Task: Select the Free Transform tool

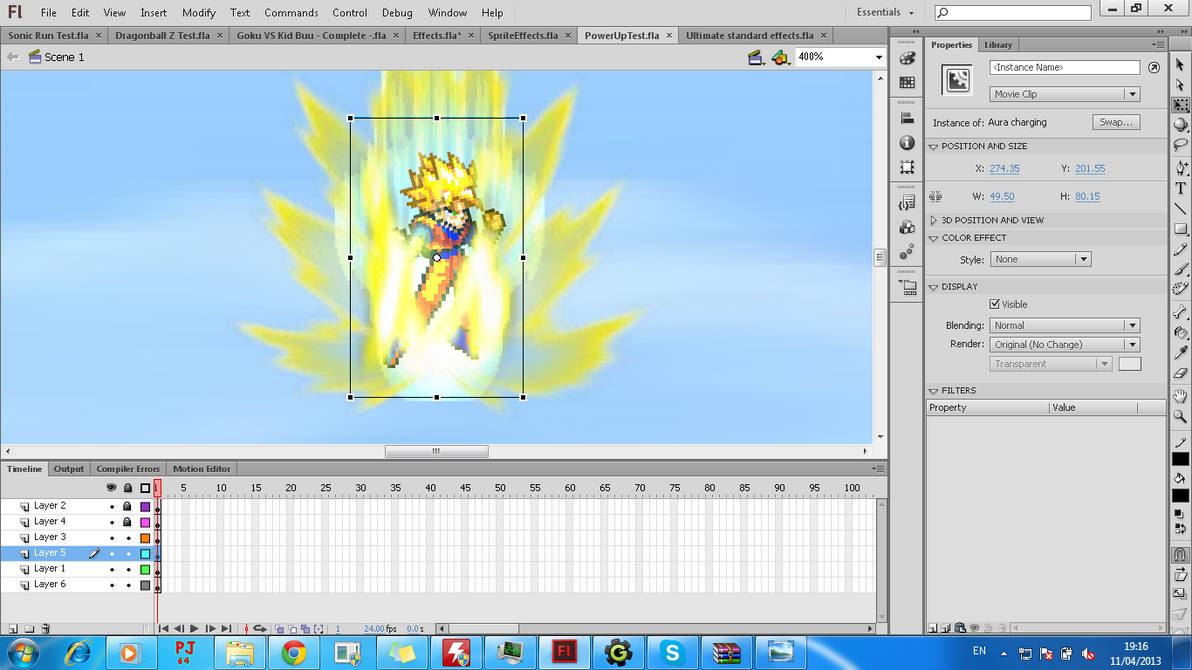Action: tap(1180, 105)
